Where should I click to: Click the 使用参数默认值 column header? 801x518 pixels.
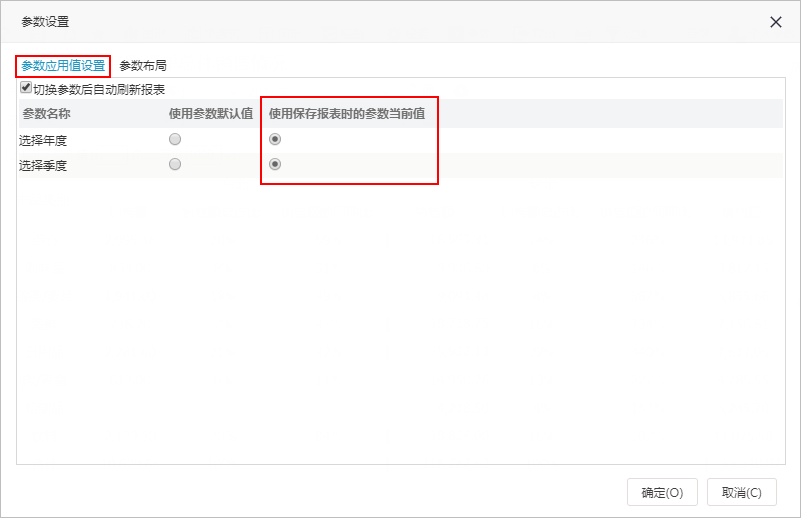[211, 113]
